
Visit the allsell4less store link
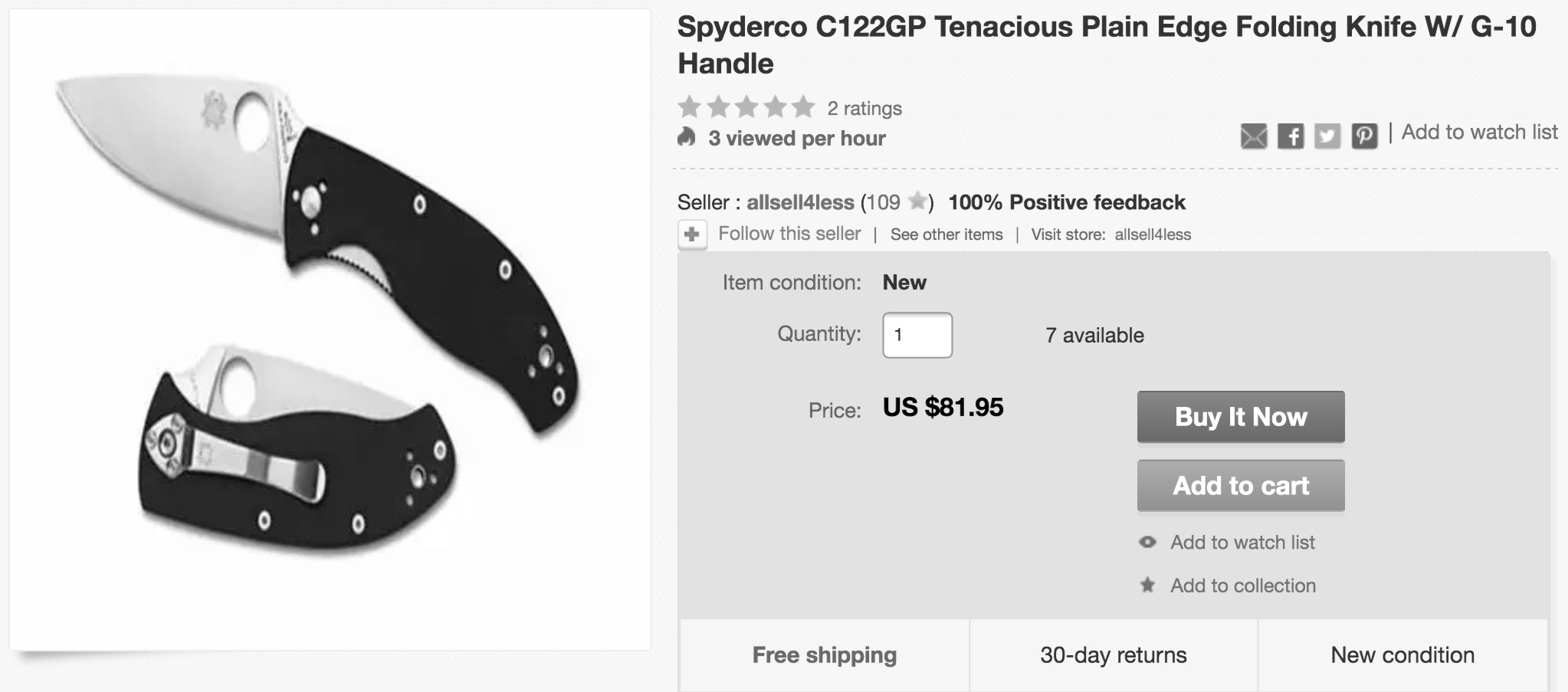coord(1152,234)
